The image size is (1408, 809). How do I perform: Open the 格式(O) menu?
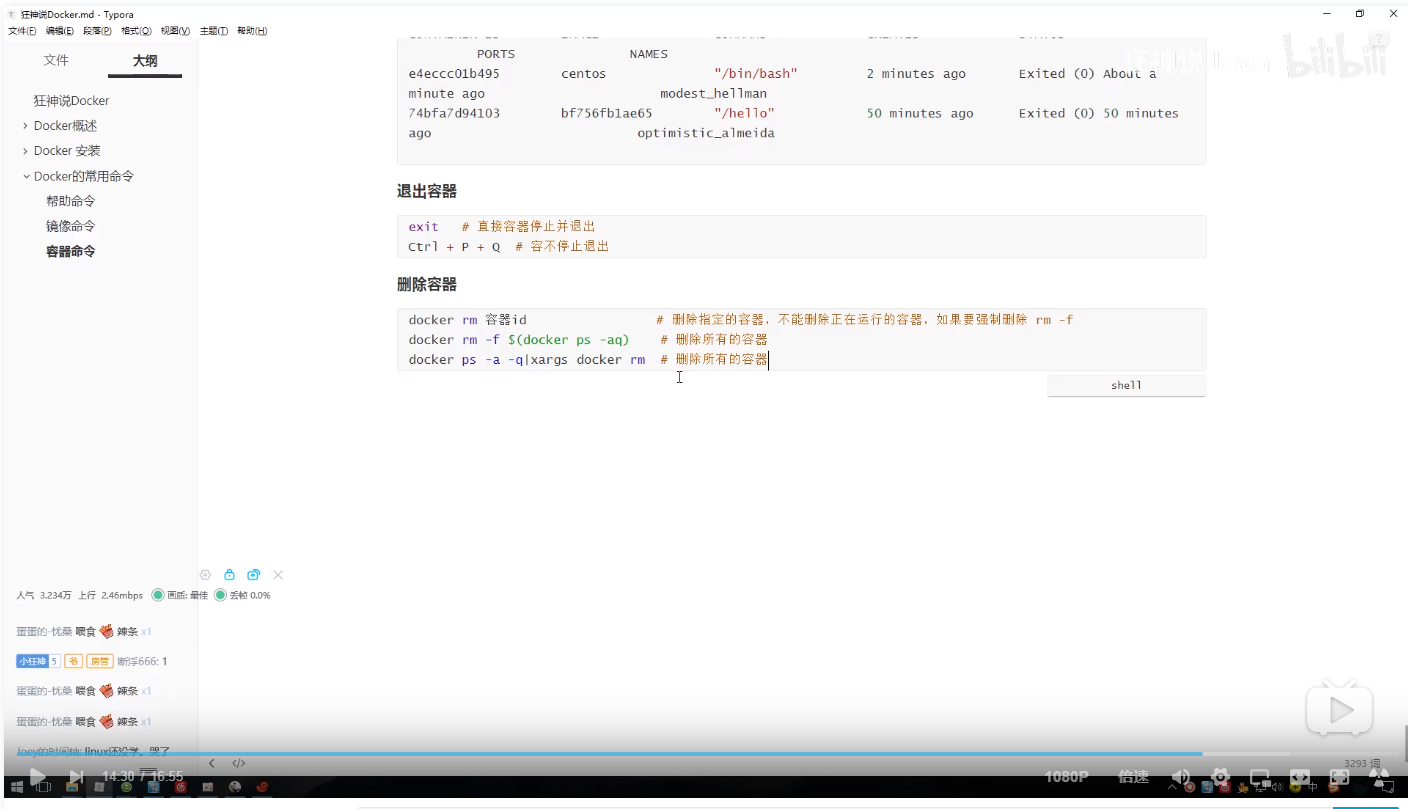coord(136,31)
